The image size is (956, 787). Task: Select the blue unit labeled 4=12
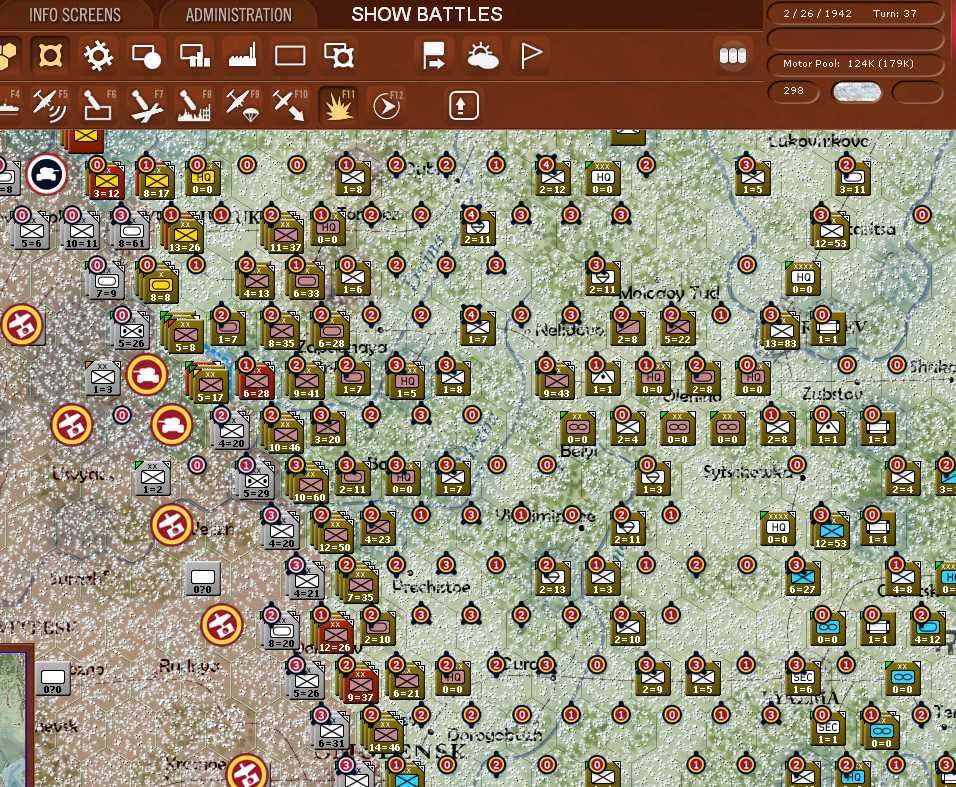[927, 628]
